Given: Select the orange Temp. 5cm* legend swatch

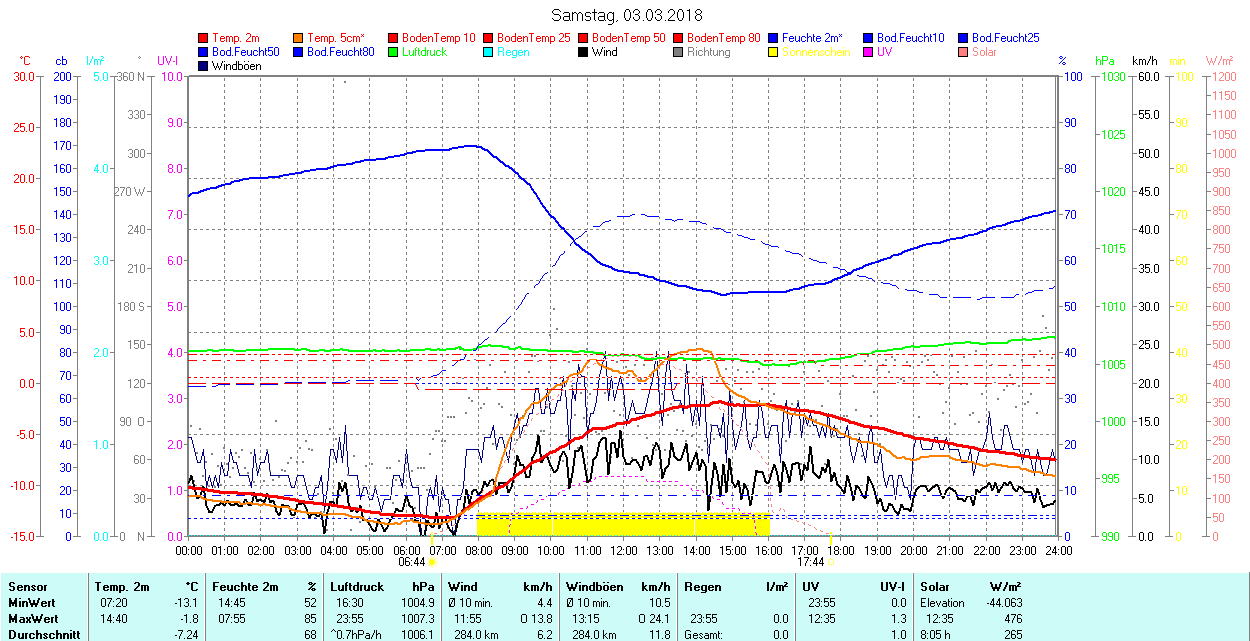Looking at the screenshot, I should (299, 38).
